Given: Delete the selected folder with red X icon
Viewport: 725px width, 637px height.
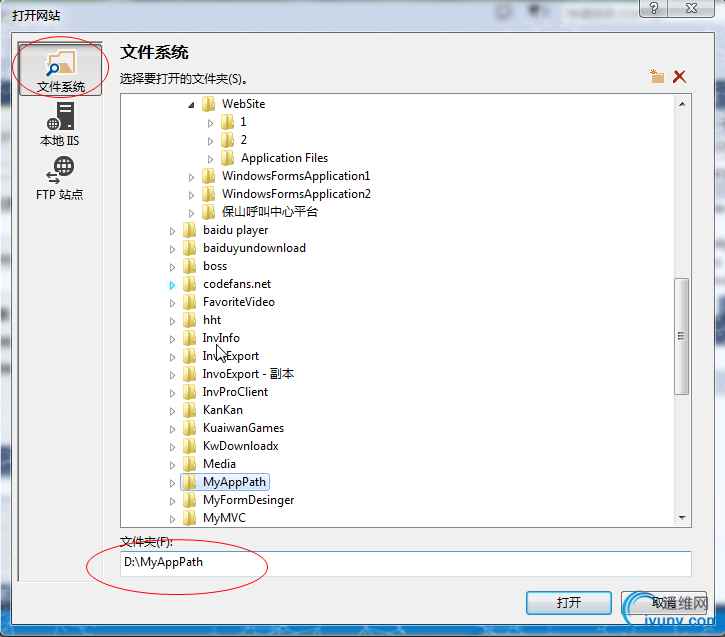Looking at the screenshot, I should (679, 76).
